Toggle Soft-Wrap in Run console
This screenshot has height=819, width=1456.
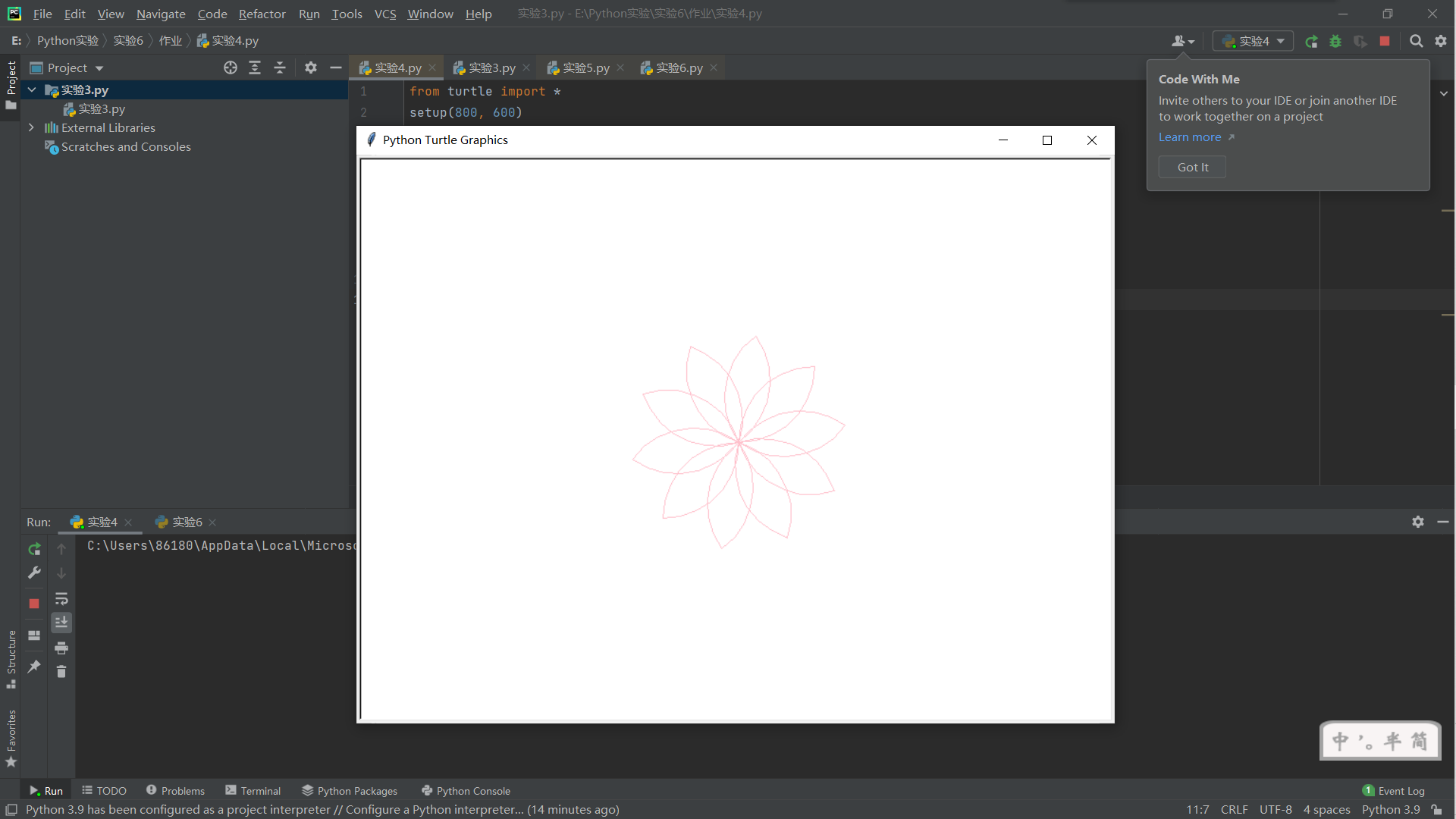pyautogui.click(x=61, y=598)
